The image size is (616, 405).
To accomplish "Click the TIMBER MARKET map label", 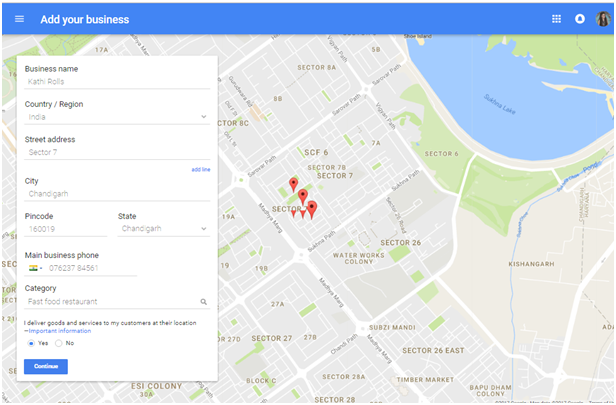I will pos(425,379).
